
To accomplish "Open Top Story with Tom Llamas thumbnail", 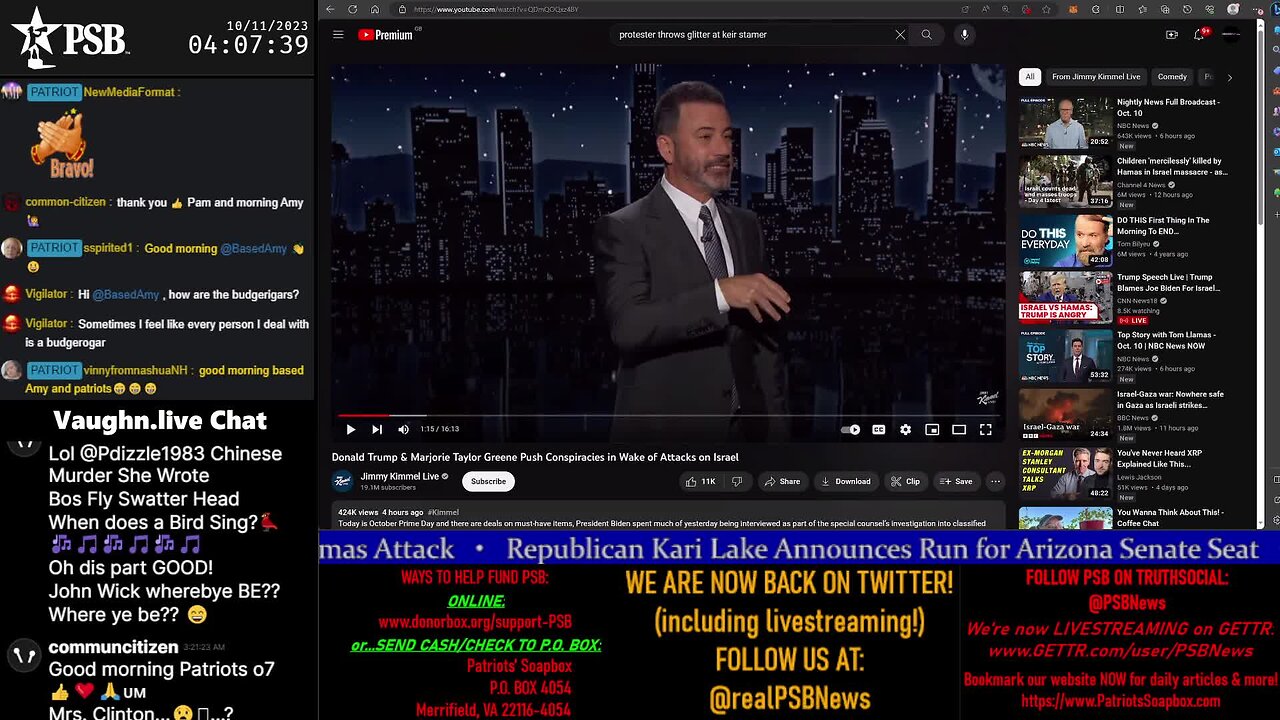I will pyautogui.click(x=1065, y=356).
